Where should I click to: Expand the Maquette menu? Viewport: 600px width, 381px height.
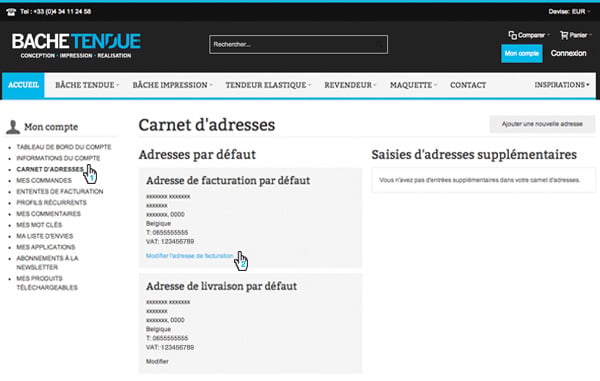click(413, 85)
